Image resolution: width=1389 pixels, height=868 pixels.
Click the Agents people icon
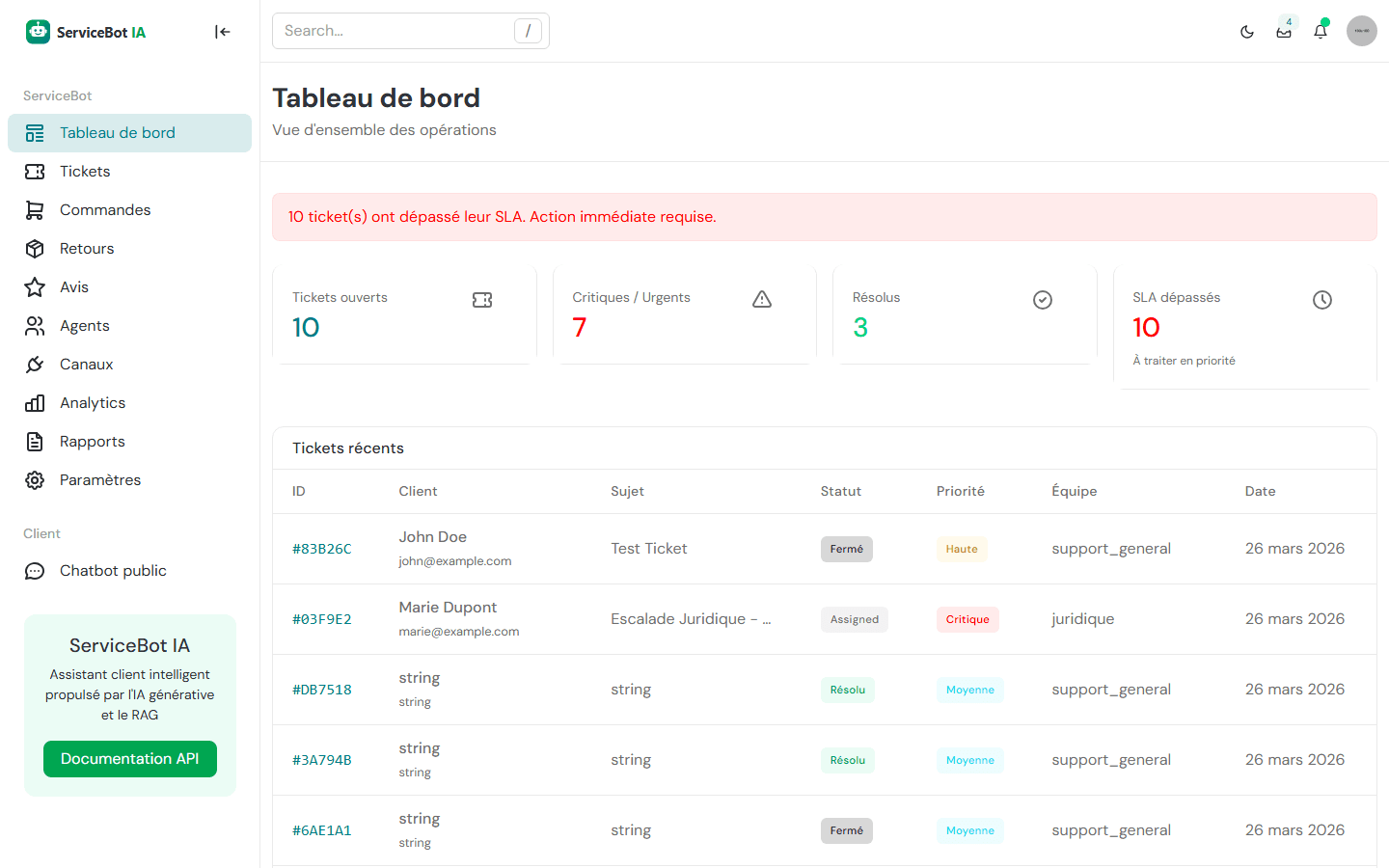pos(35,326)
